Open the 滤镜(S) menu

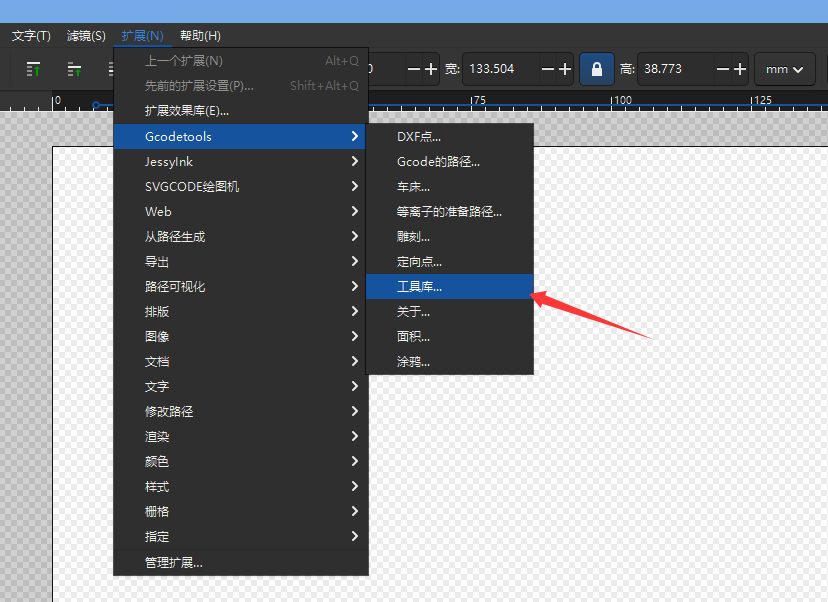point(86,36)
